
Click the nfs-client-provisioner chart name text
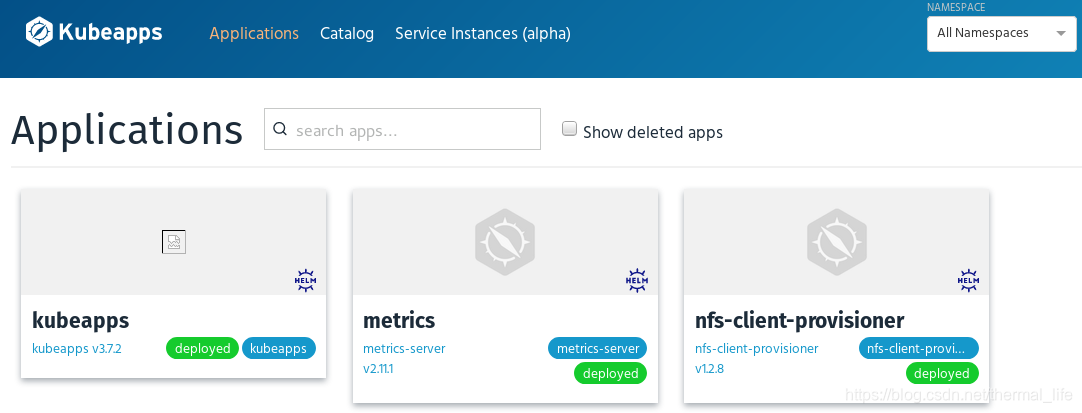pos(756,349)
